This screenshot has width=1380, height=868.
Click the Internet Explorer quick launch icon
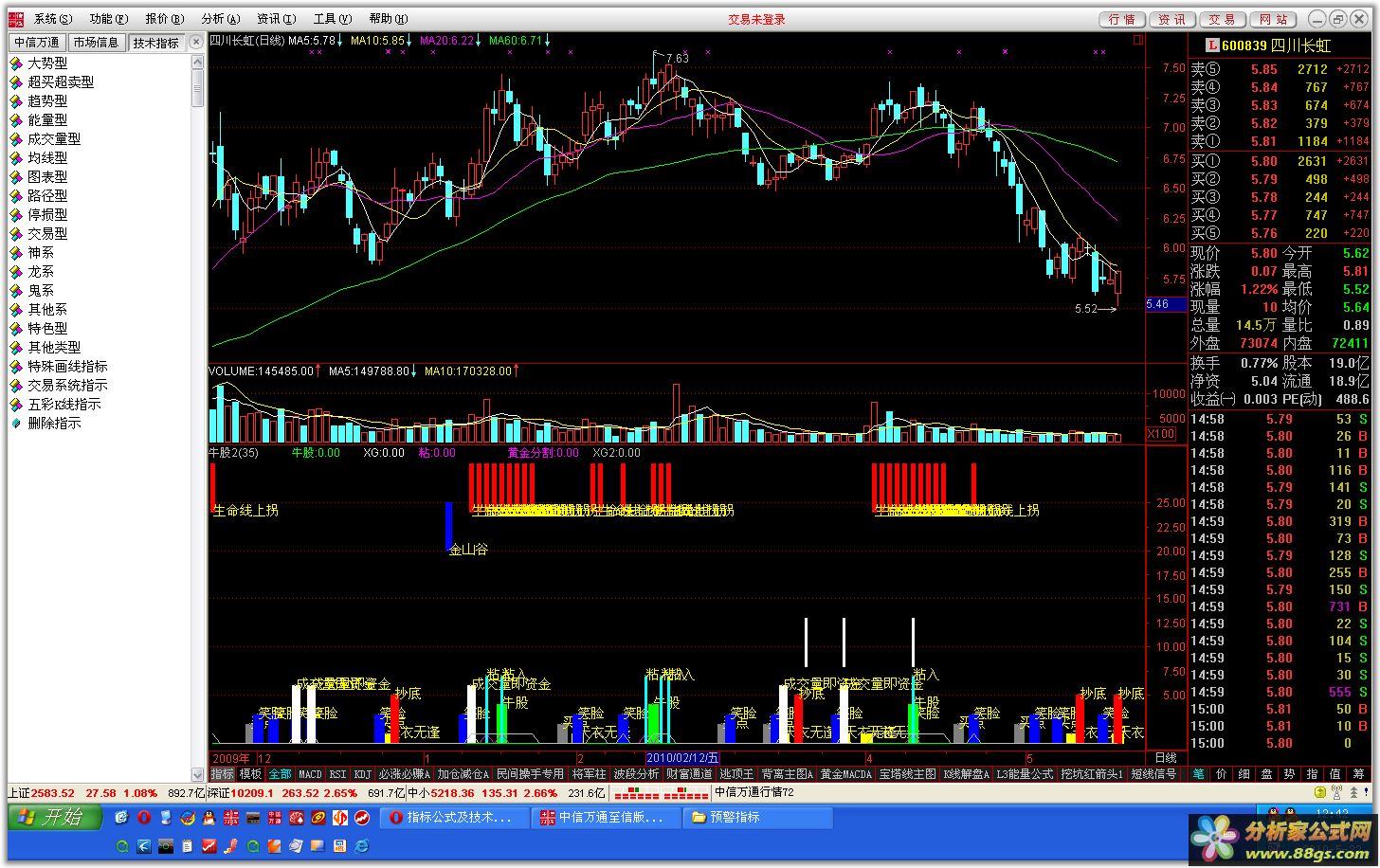coord(362,846)
